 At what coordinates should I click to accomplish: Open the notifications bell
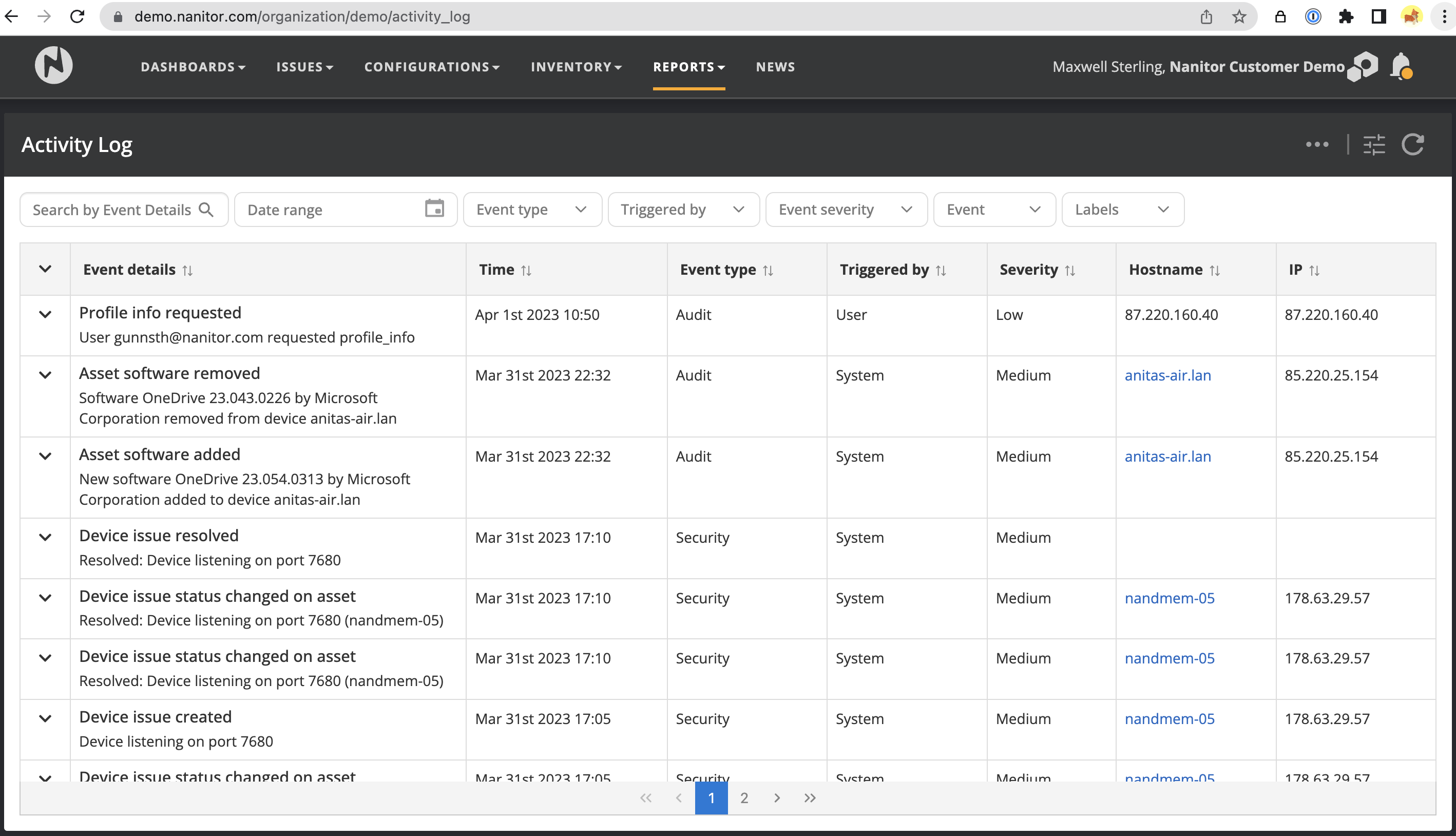click(1401, 66)
